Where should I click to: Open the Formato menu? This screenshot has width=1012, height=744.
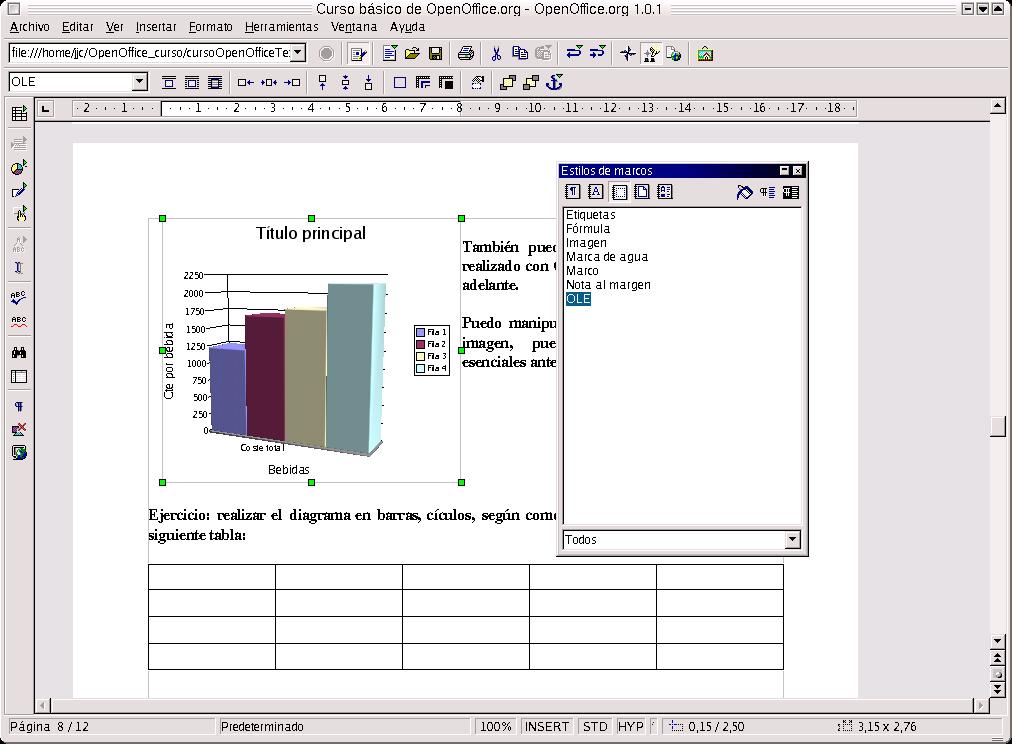210,27
